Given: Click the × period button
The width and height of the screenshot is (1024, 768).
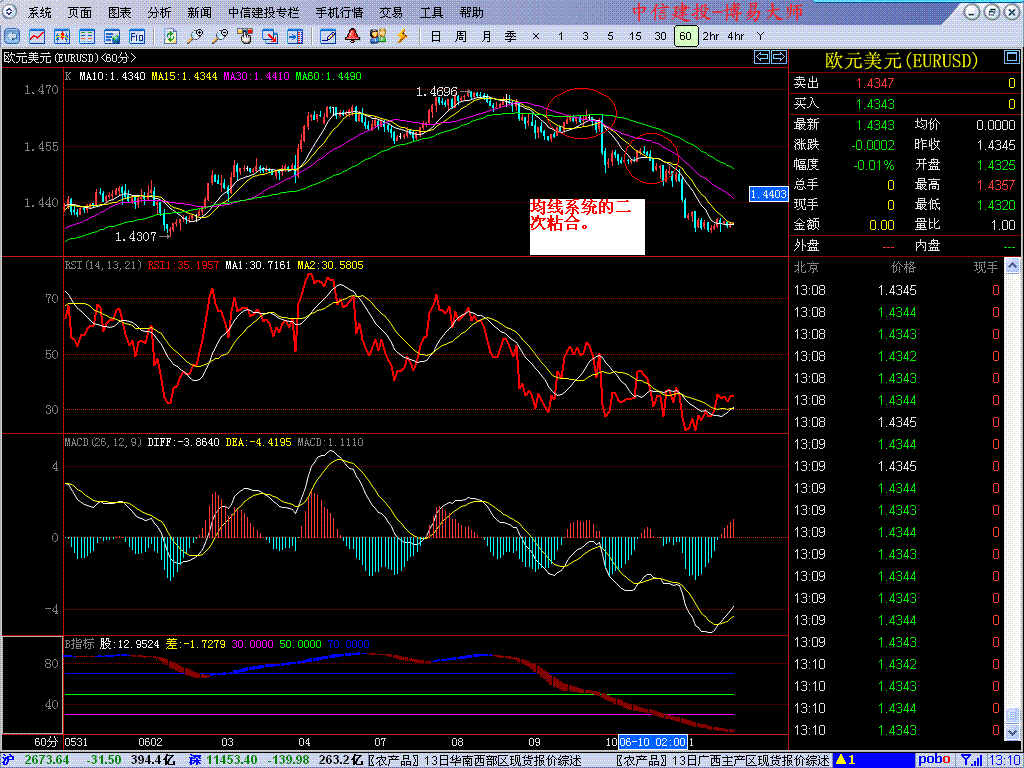Looking at the screenshot, I should pos(536,36).
